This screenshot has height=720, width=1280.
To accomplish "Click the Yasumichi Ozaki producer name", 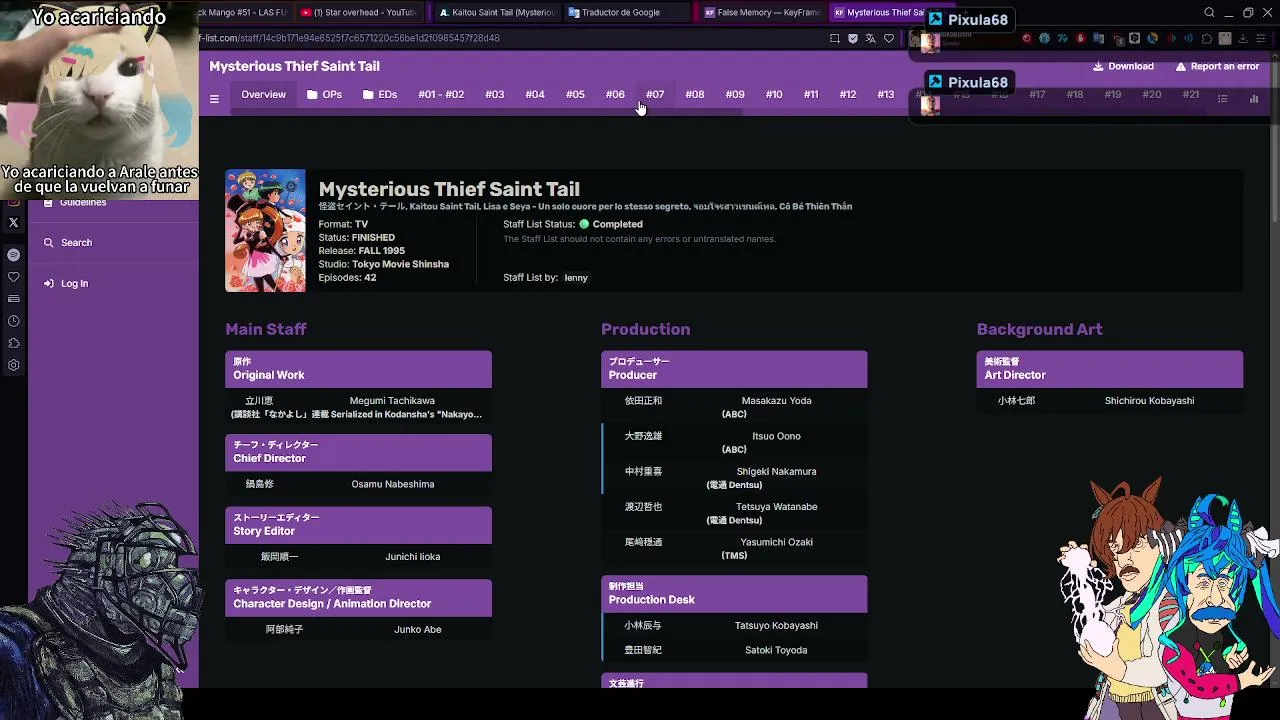I will 777,543.
